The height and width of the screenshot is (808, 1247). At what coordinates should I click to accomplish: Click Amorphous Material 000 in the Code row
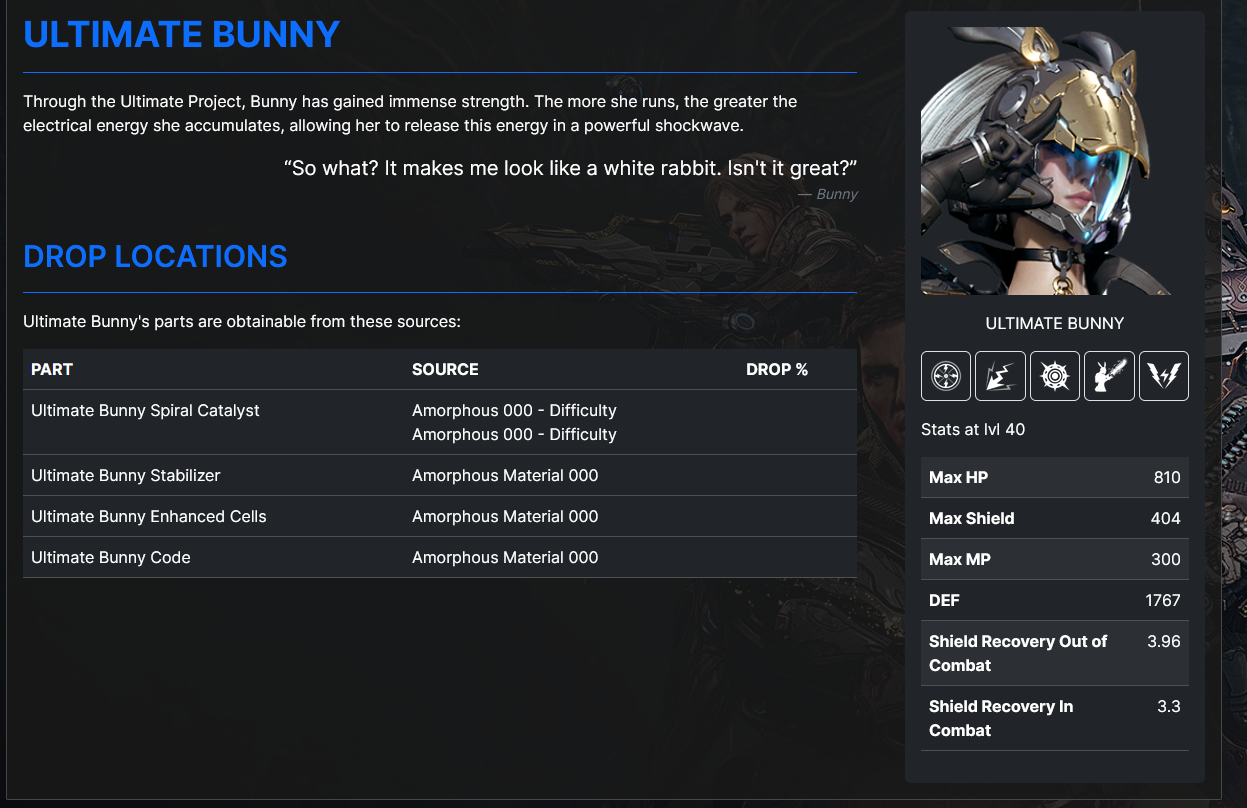coord(505,557)
